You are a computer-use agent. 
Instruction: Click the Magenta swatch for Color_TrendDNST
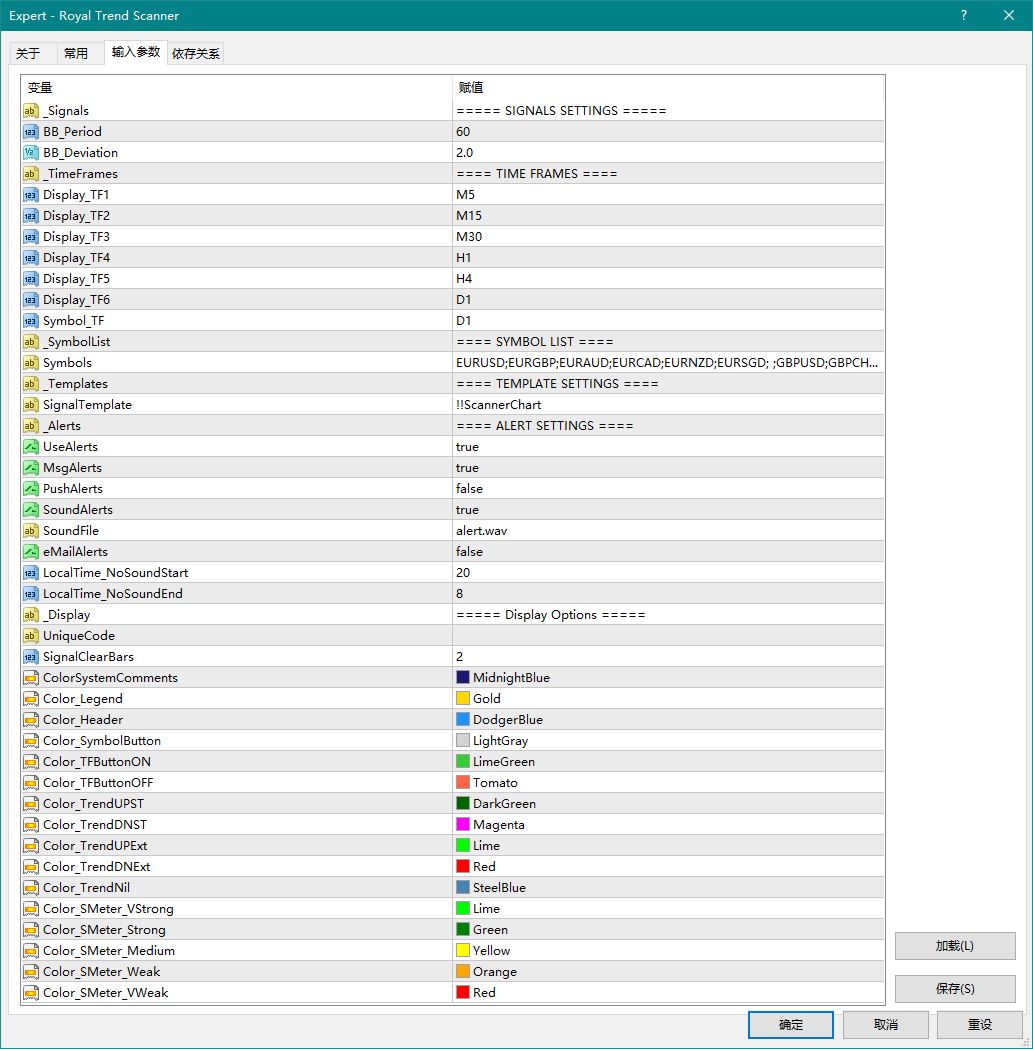463,825
